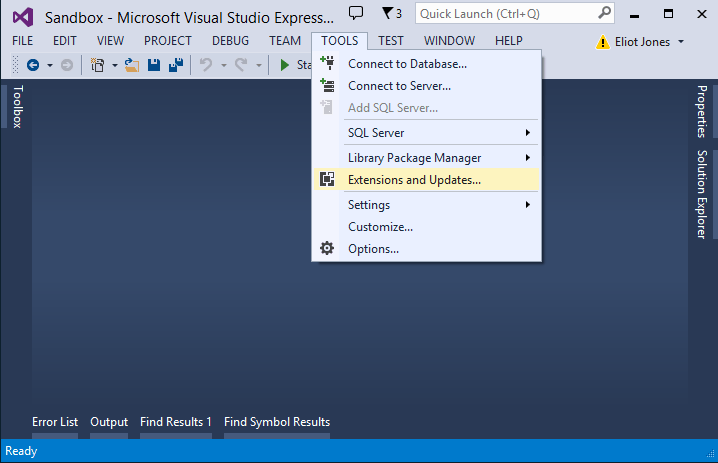This screenshot has height=463, width=718.
Task: Close the open TOOLS menu
Action: click(x=339, y=41)
